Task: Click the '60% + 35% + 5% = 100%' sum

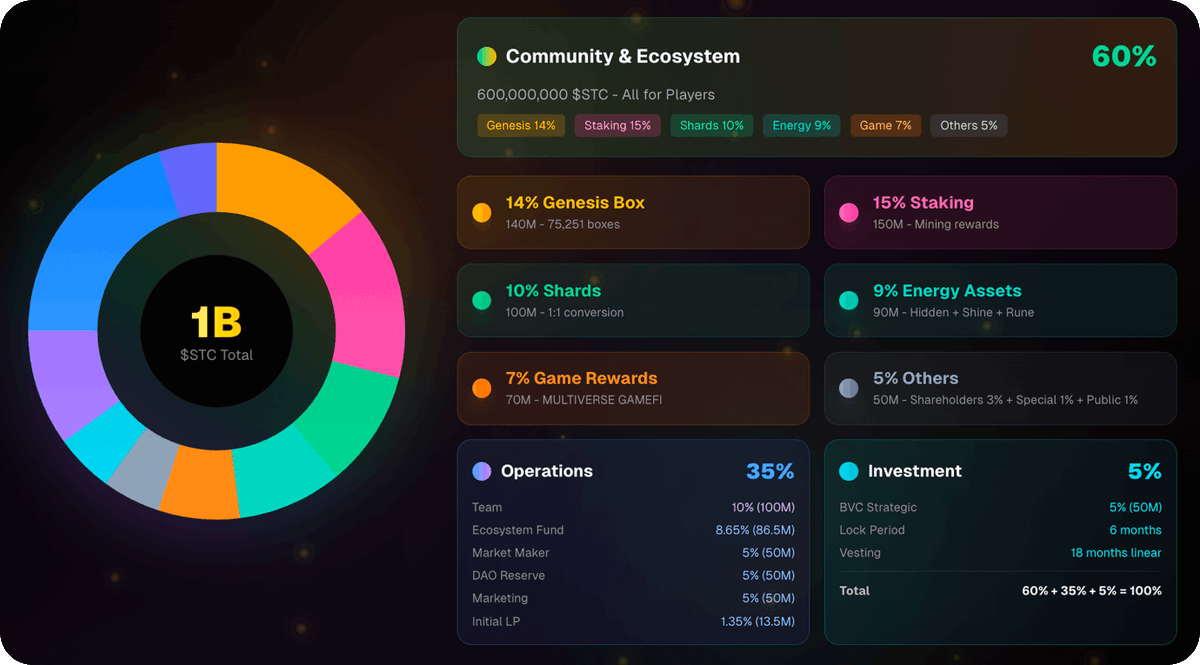Action: [x=1092, y=591]
